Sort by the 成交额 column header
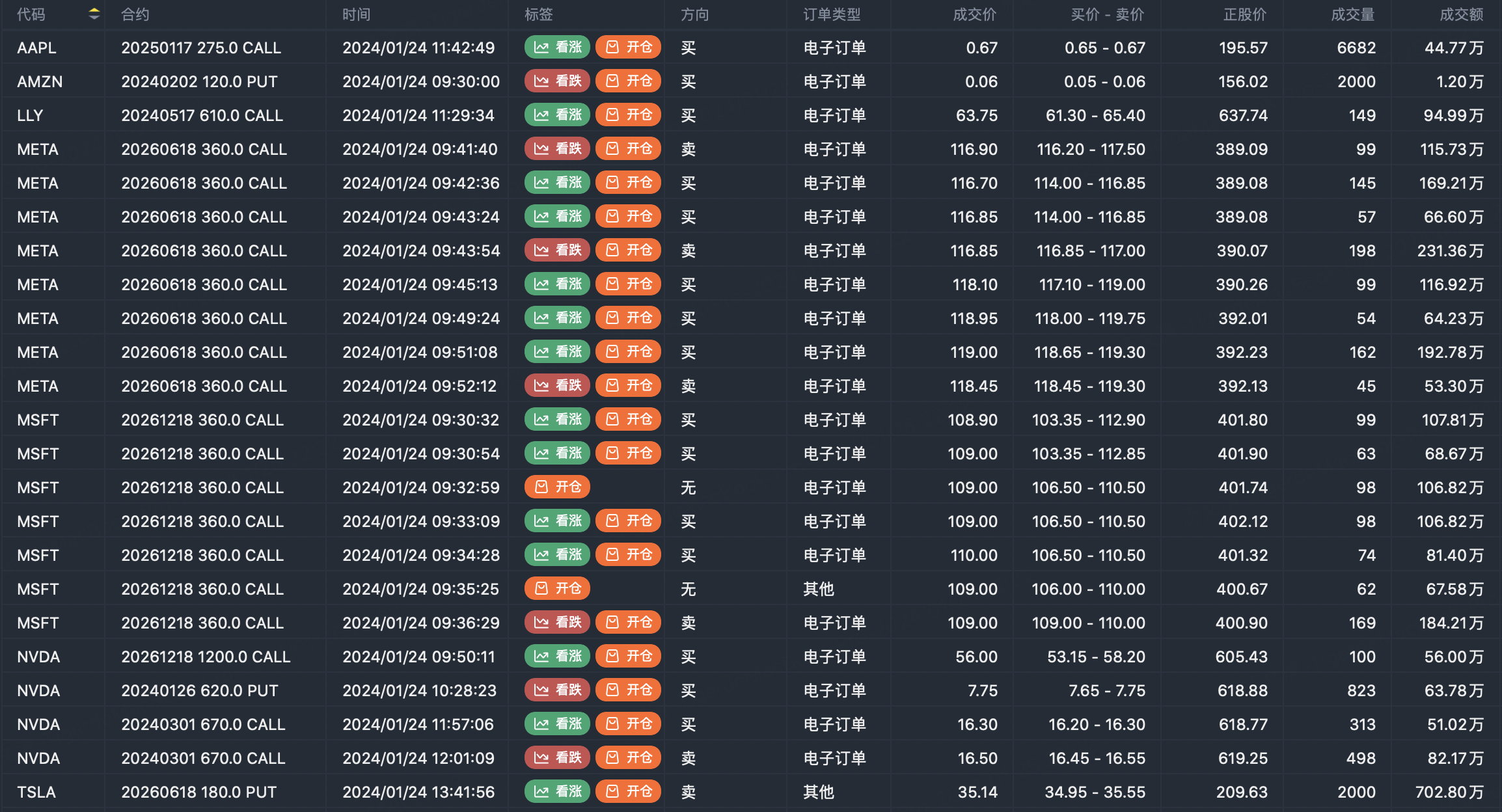This screenshot has height=812, width=1502. tap(1461, 14)
